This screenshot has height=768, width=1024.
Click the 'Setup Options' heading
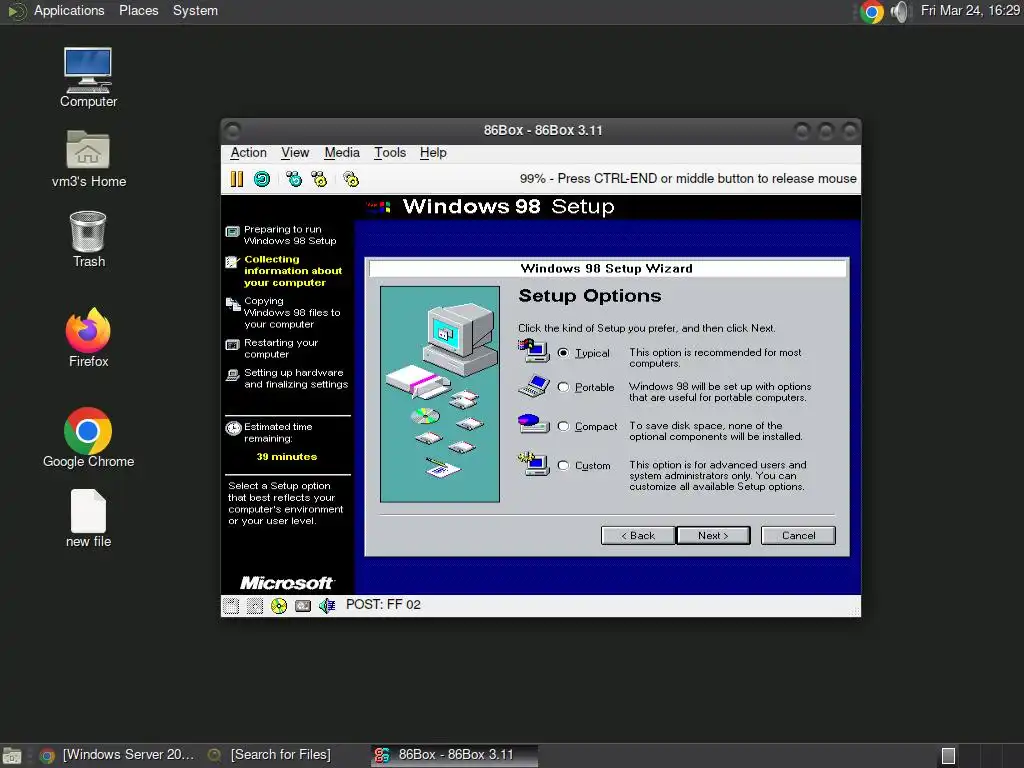(590, 296)
